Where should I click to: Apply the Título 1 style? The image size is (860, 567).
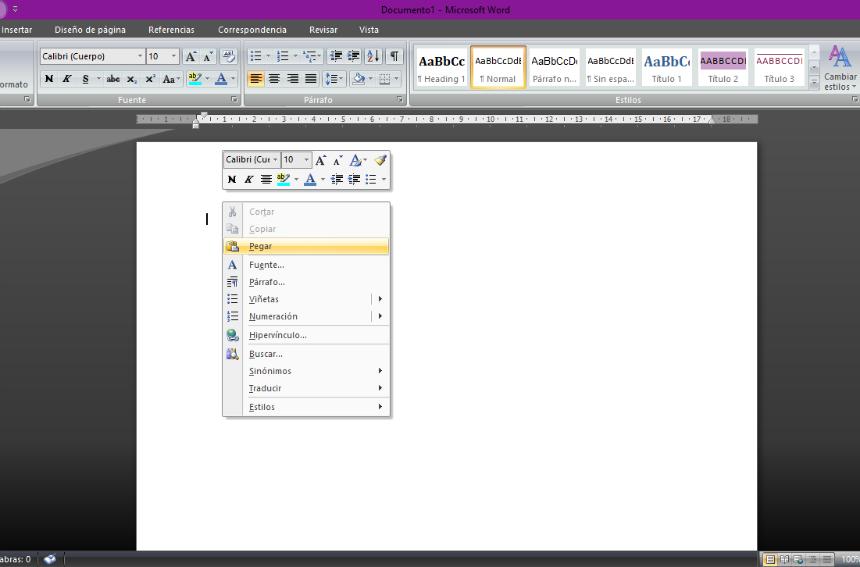coord(666,67)
